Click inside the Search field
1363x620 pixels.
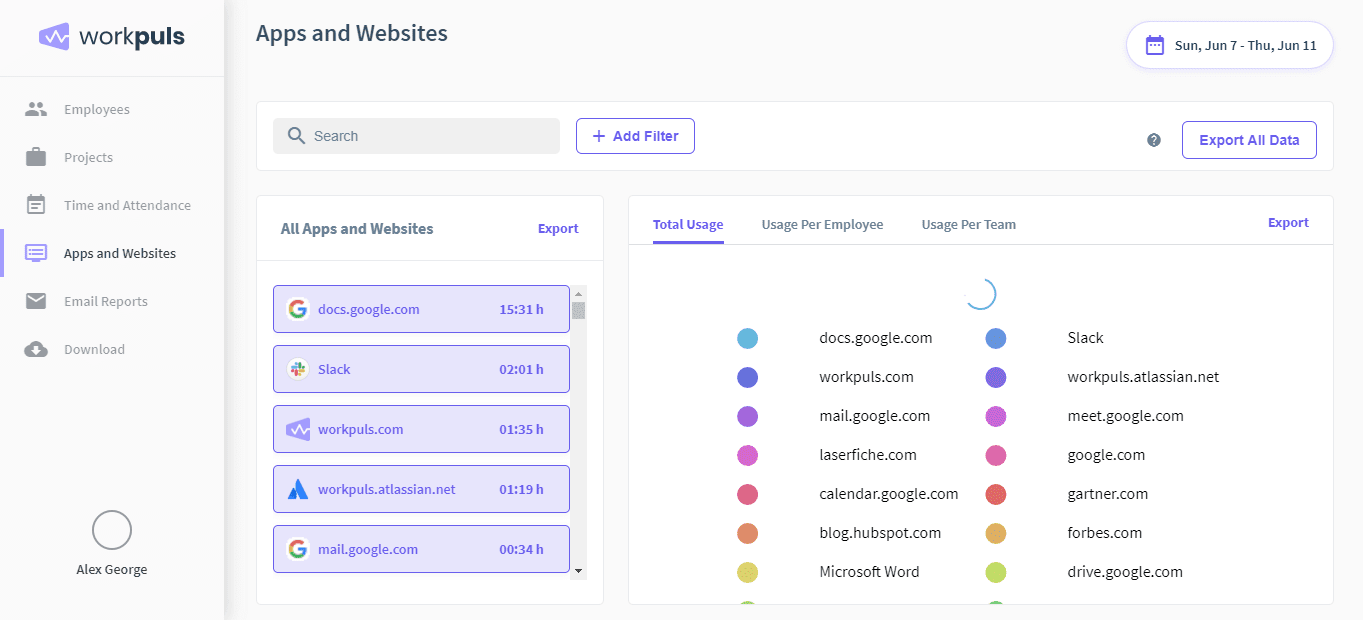(416, 135)
